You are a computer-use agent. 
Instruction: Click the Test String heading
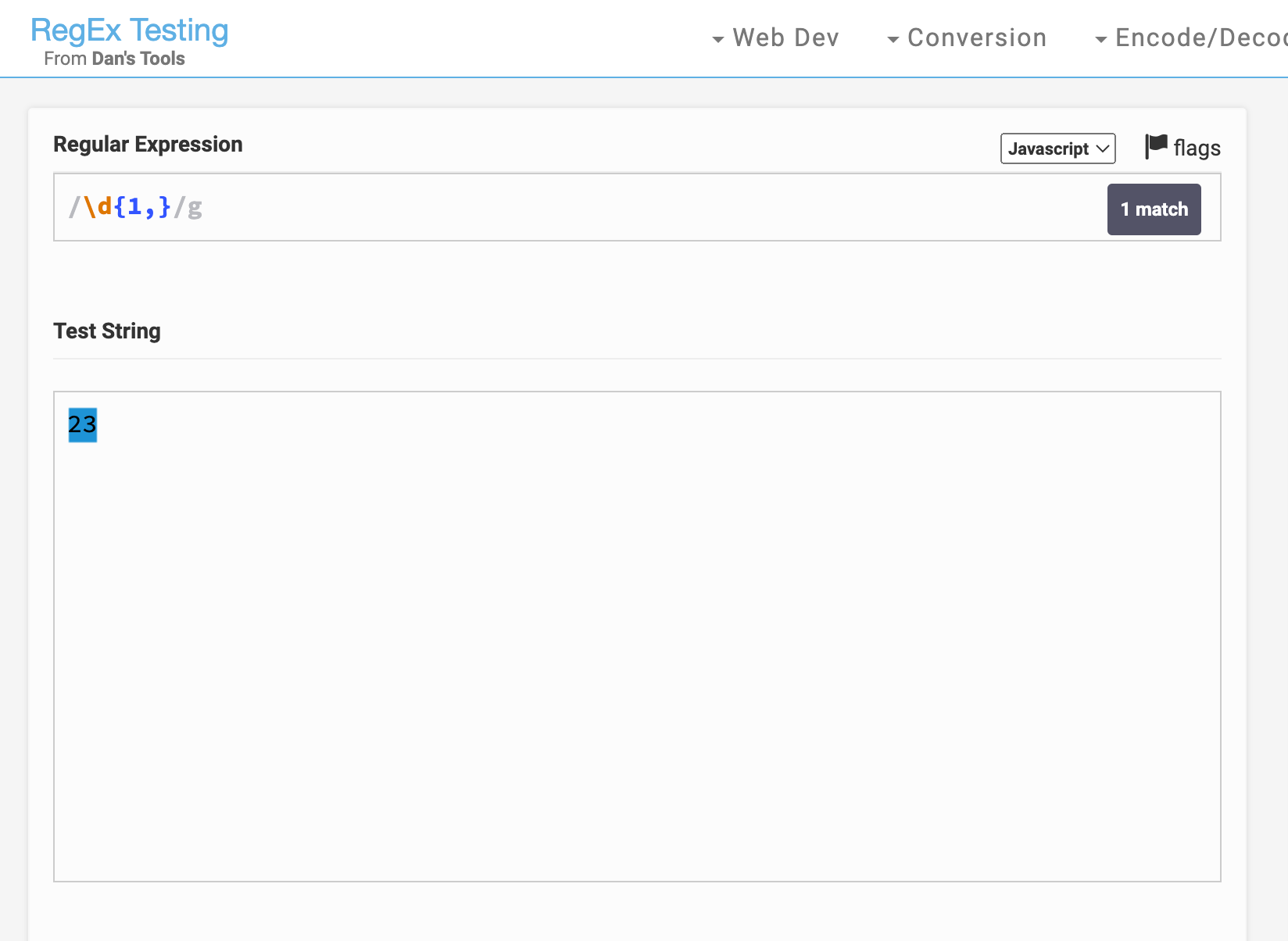coord(107,331)
